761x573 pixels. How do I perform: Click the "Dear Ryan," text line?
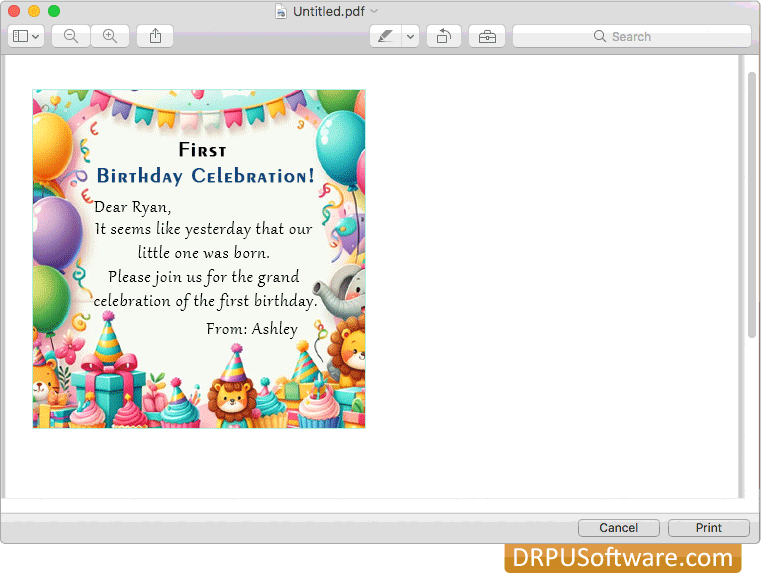coord(132,207)
